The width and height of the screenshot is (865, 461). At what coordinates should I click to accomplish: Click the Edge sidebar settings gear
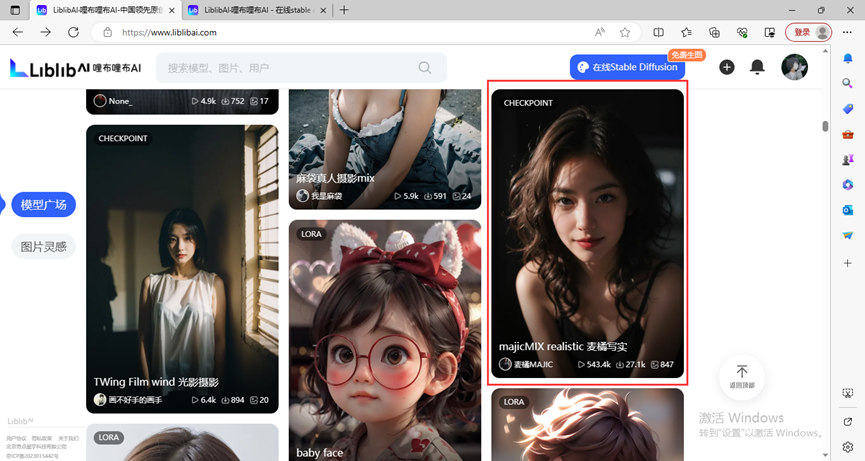tap(848, 447)
